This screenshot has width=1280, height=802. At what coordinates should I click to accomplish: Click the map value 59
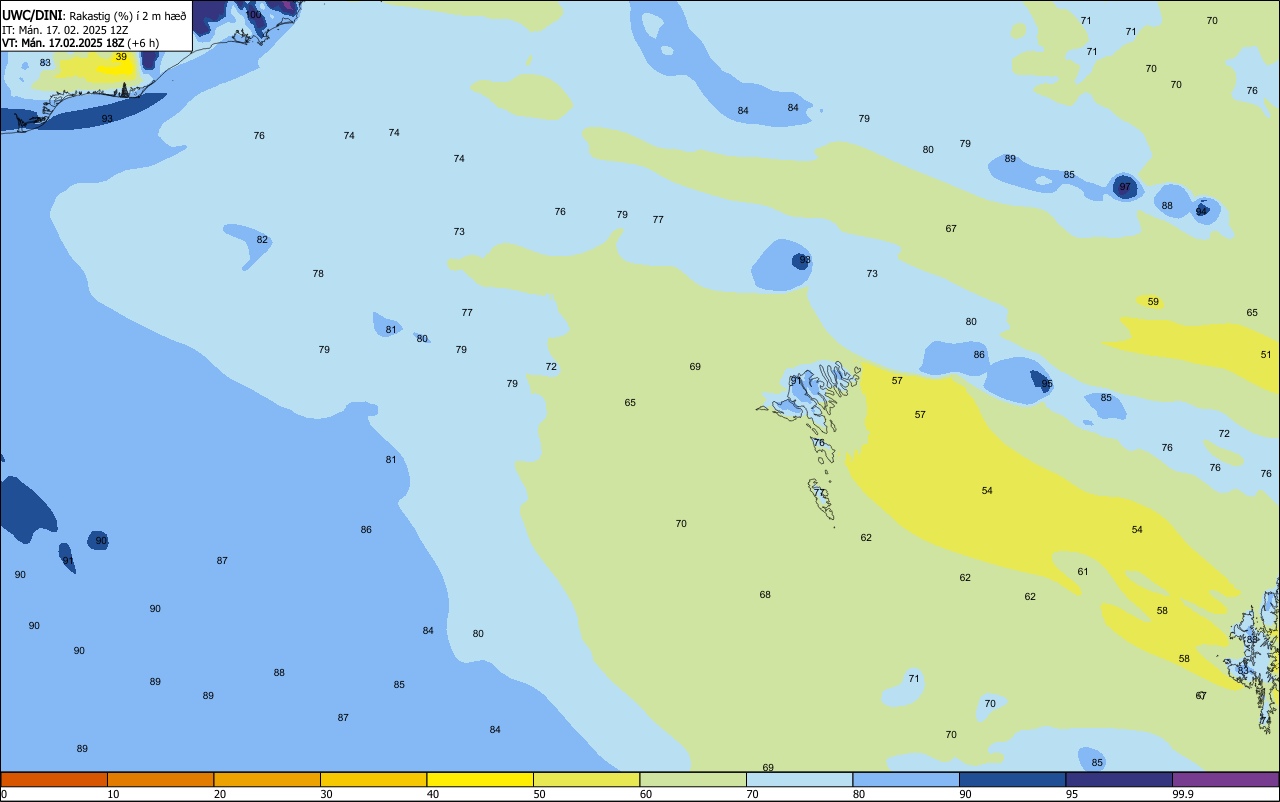click(x=1153, y=301)
